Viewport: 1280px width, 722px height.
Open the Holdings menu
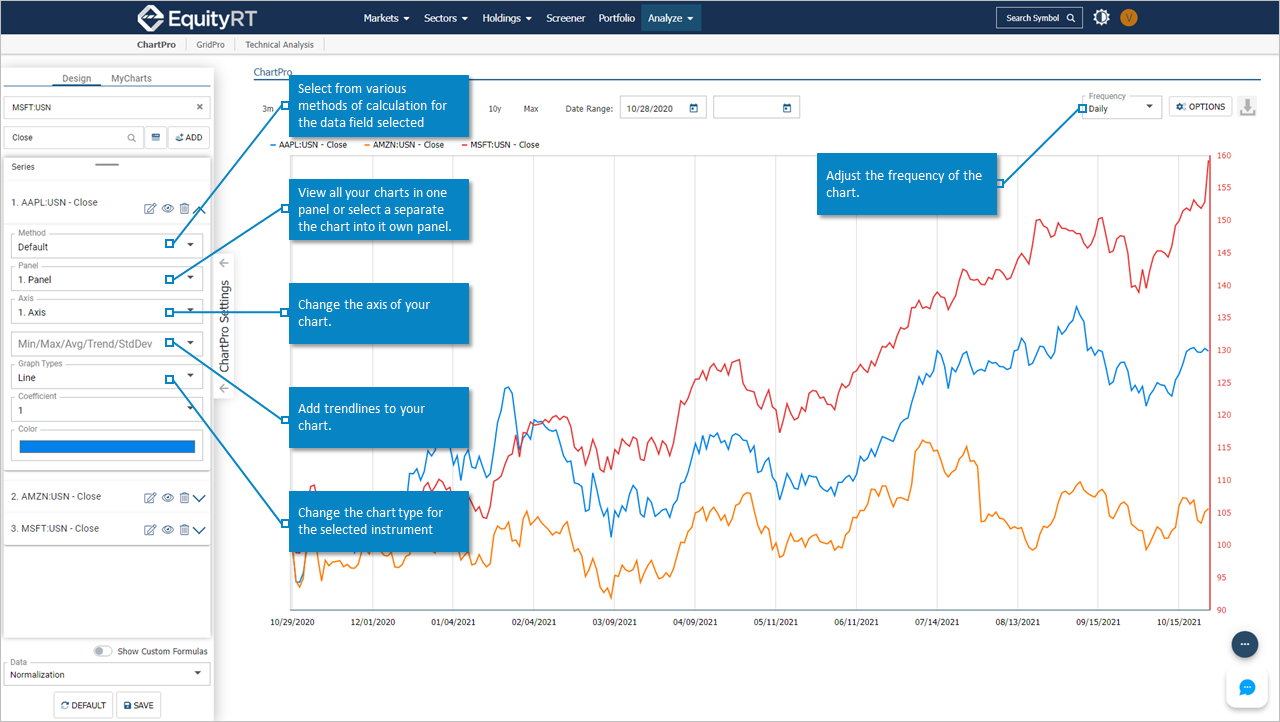pos(506,18)
